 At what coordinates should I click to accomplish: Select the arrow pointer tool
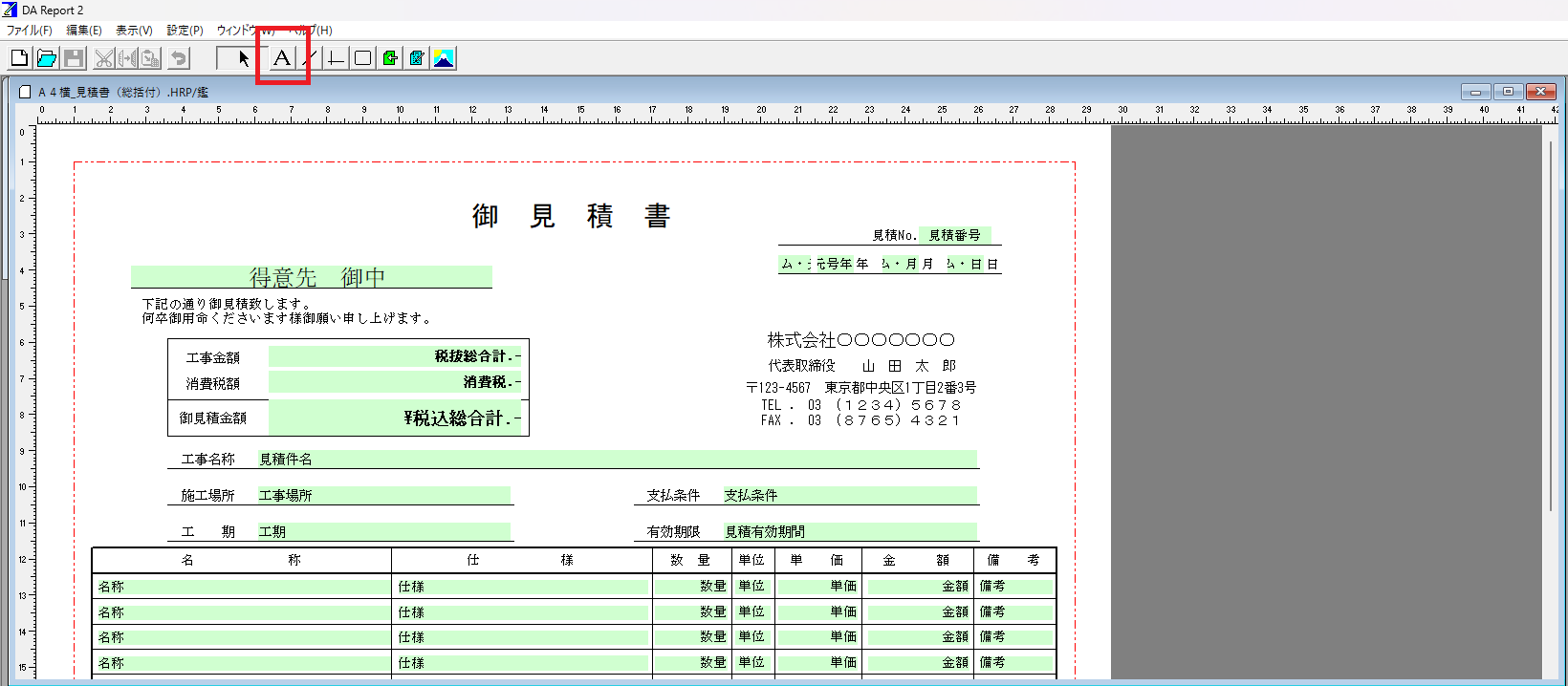point(243,58)
